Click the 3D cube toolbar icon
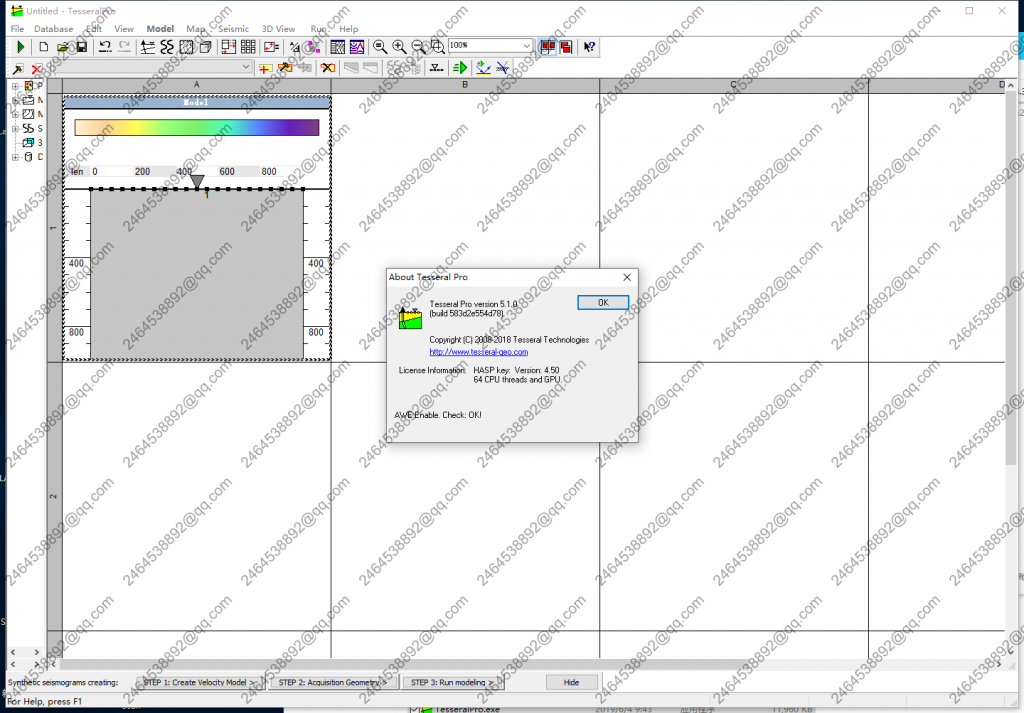Screen dimensions: 1024x713 [205, 47]
